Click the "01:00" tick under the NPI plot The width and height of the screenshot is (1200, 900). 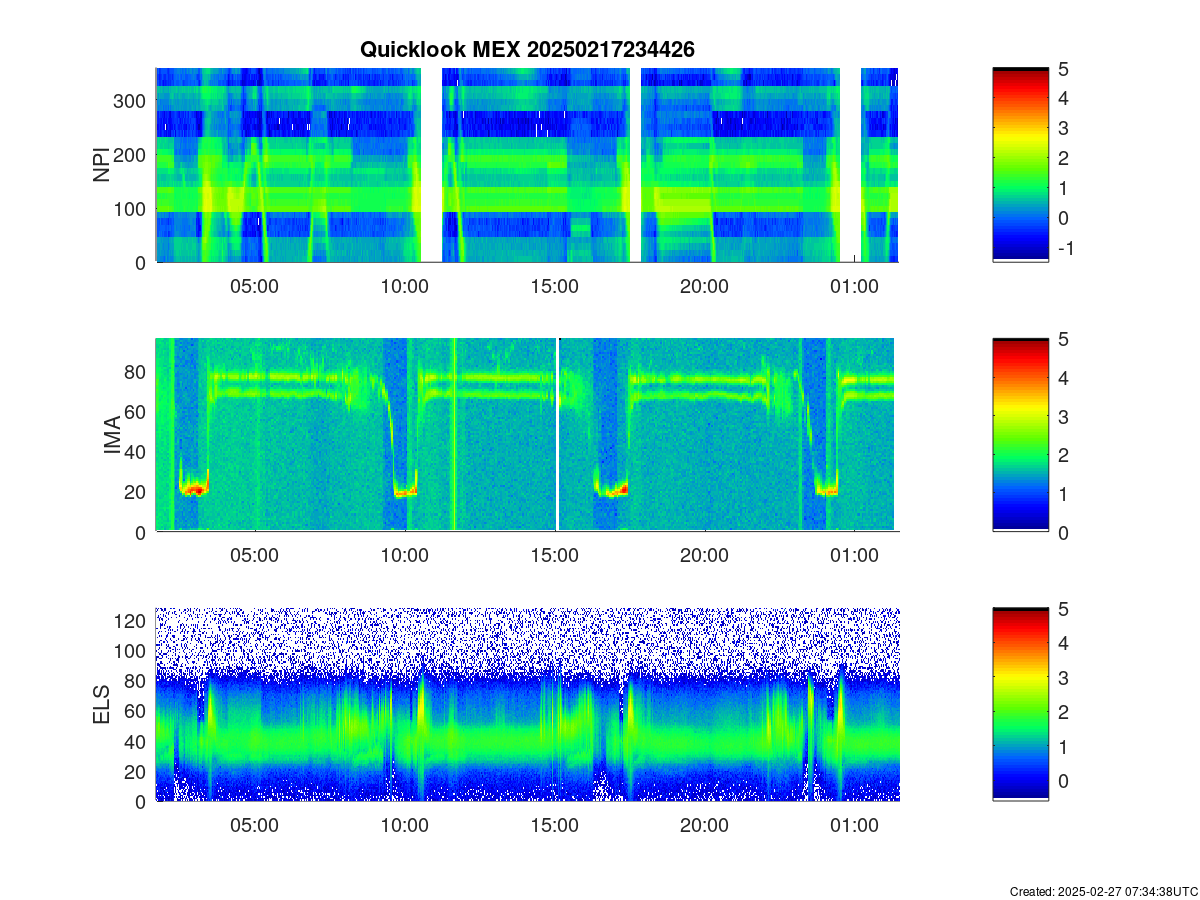tap(854, 286)
